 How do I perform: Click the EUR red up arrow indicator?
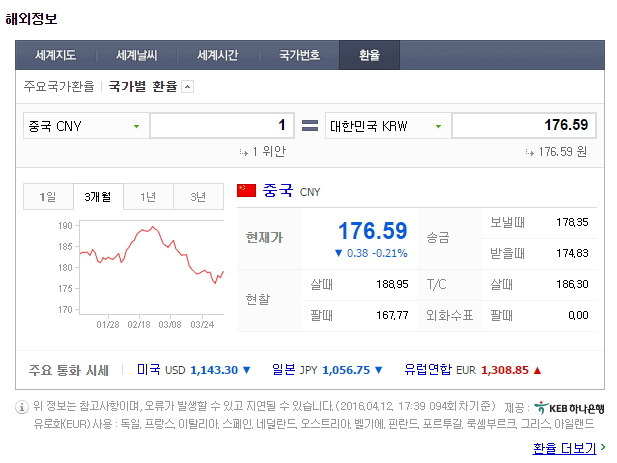(538, 370)
